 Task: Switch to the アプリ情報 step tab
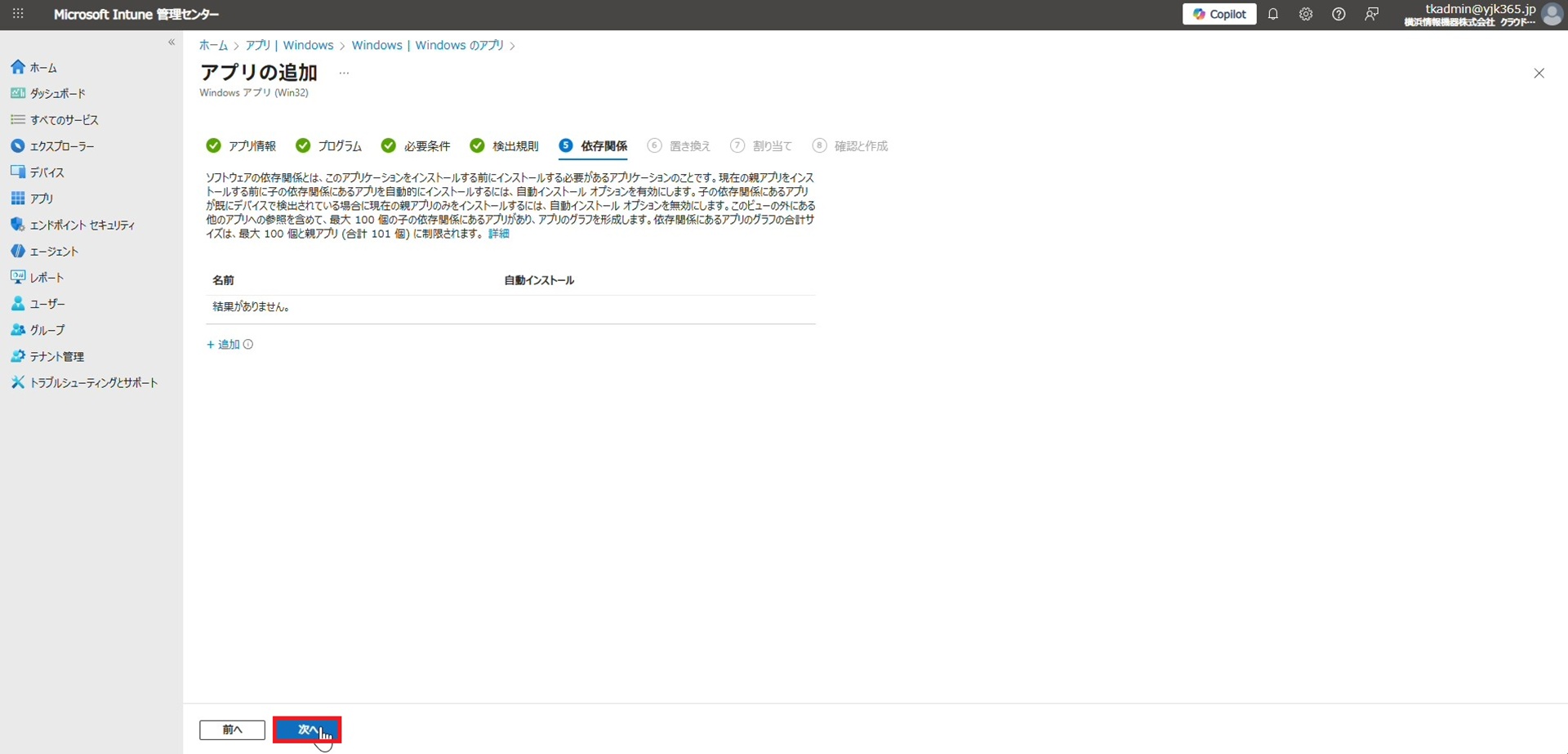click(x=242, y=146)
